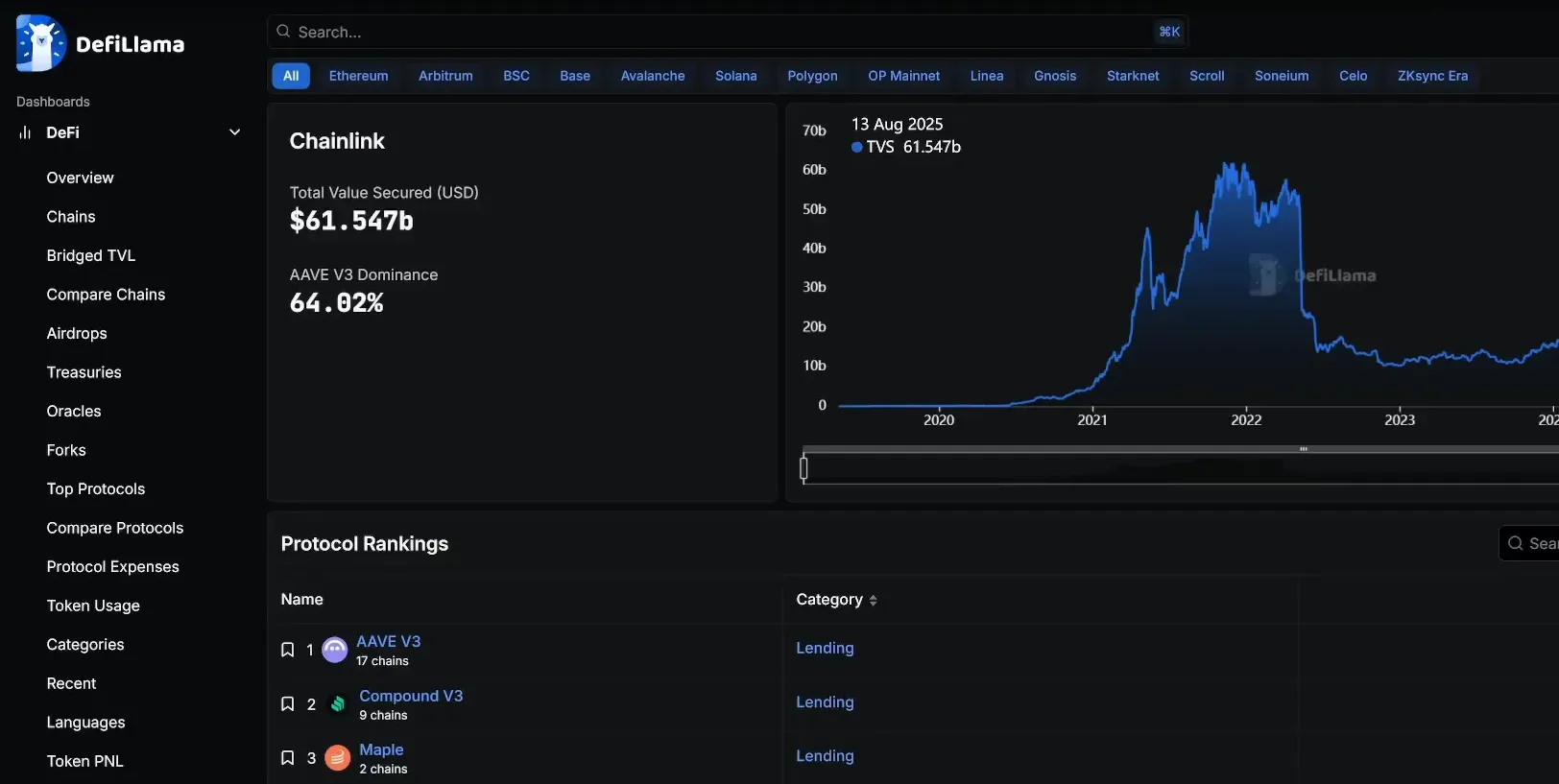This screenshot has width=1559, height=784.
Task: Select the Gnosis chain tab
Action: click(x=1055, y=76)
